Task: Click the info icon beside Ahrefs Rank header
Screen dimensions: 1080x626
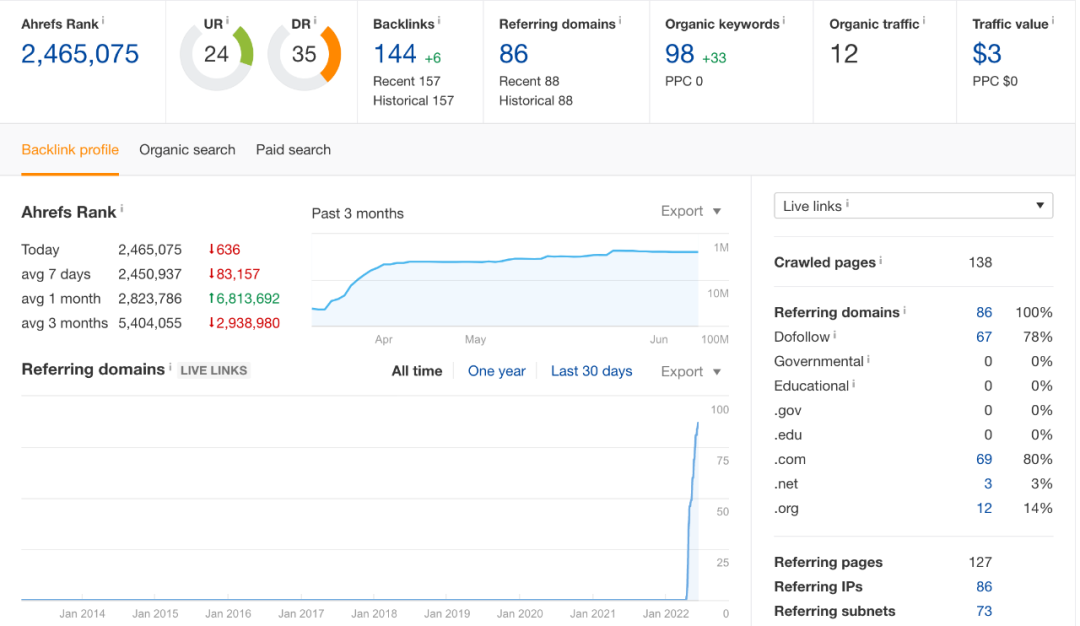Action: pos(103,20)
